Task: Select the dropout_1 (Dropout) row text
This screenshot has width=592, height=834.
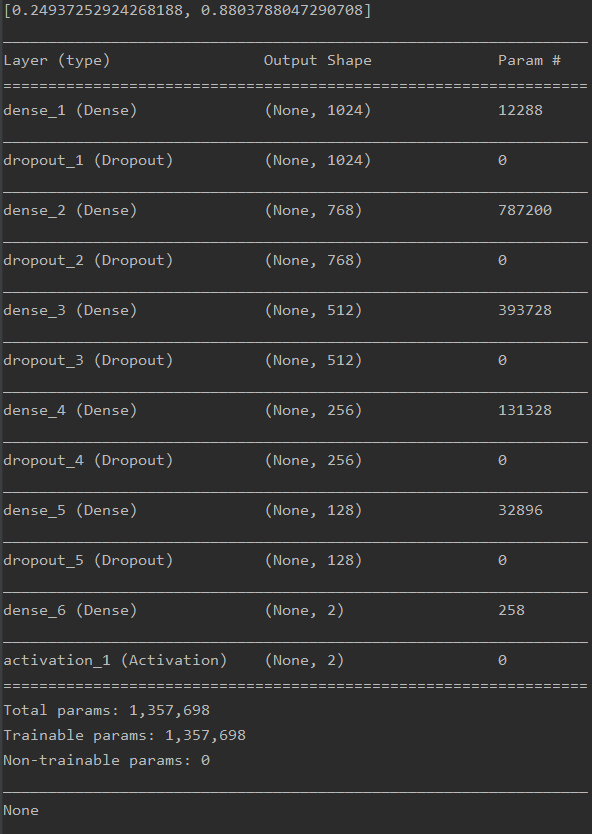Action: pos(88,161)
